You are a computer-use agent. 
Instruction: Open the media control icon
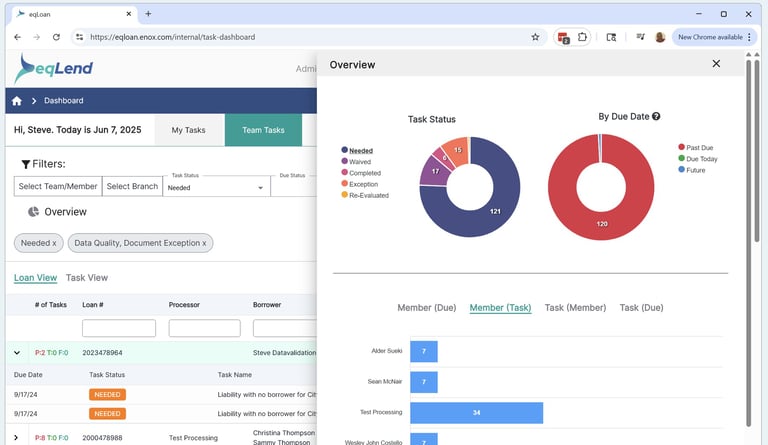640,37
